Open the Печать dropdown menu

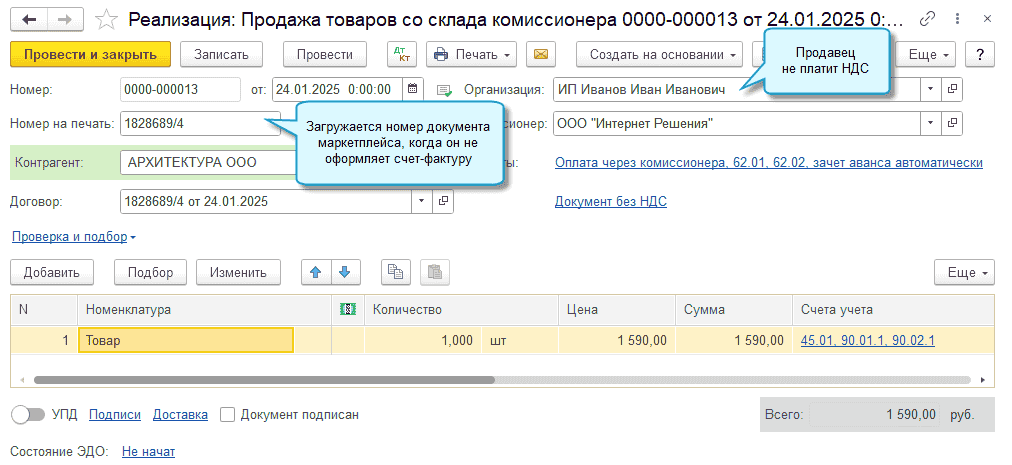pyautogui.click(x=472, y=54)
